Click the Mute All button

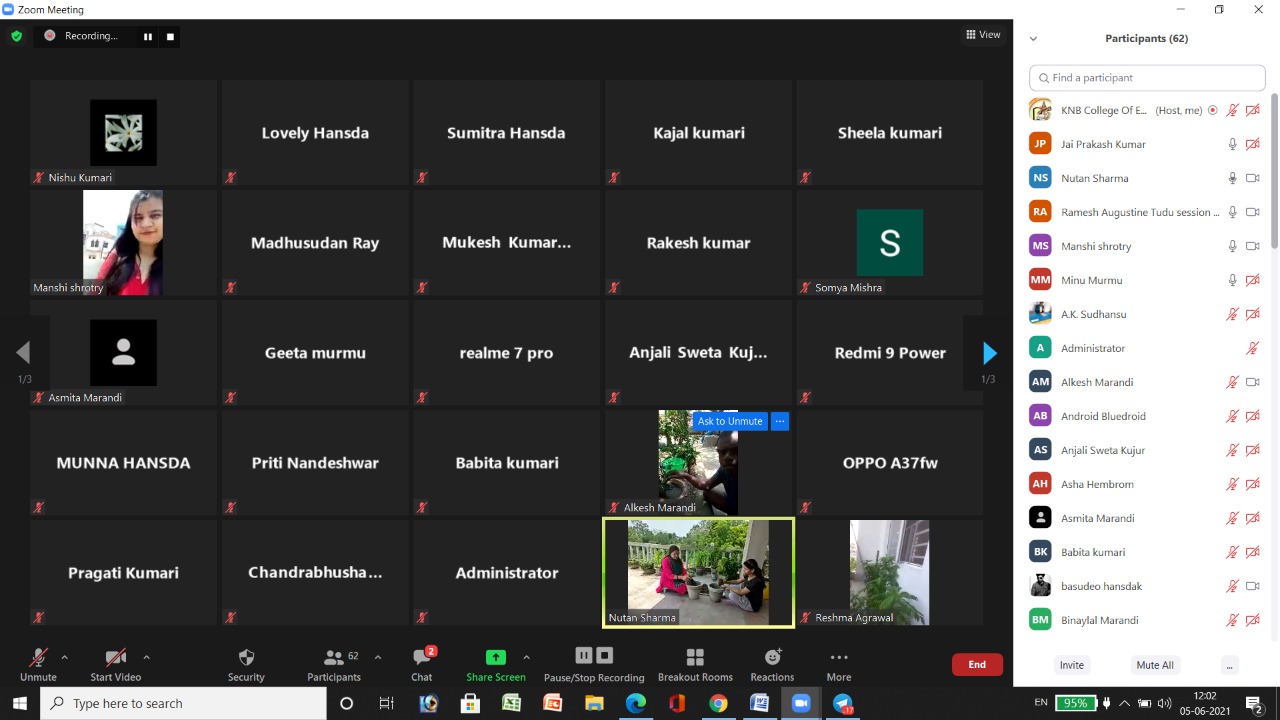tap(1155, 665)
